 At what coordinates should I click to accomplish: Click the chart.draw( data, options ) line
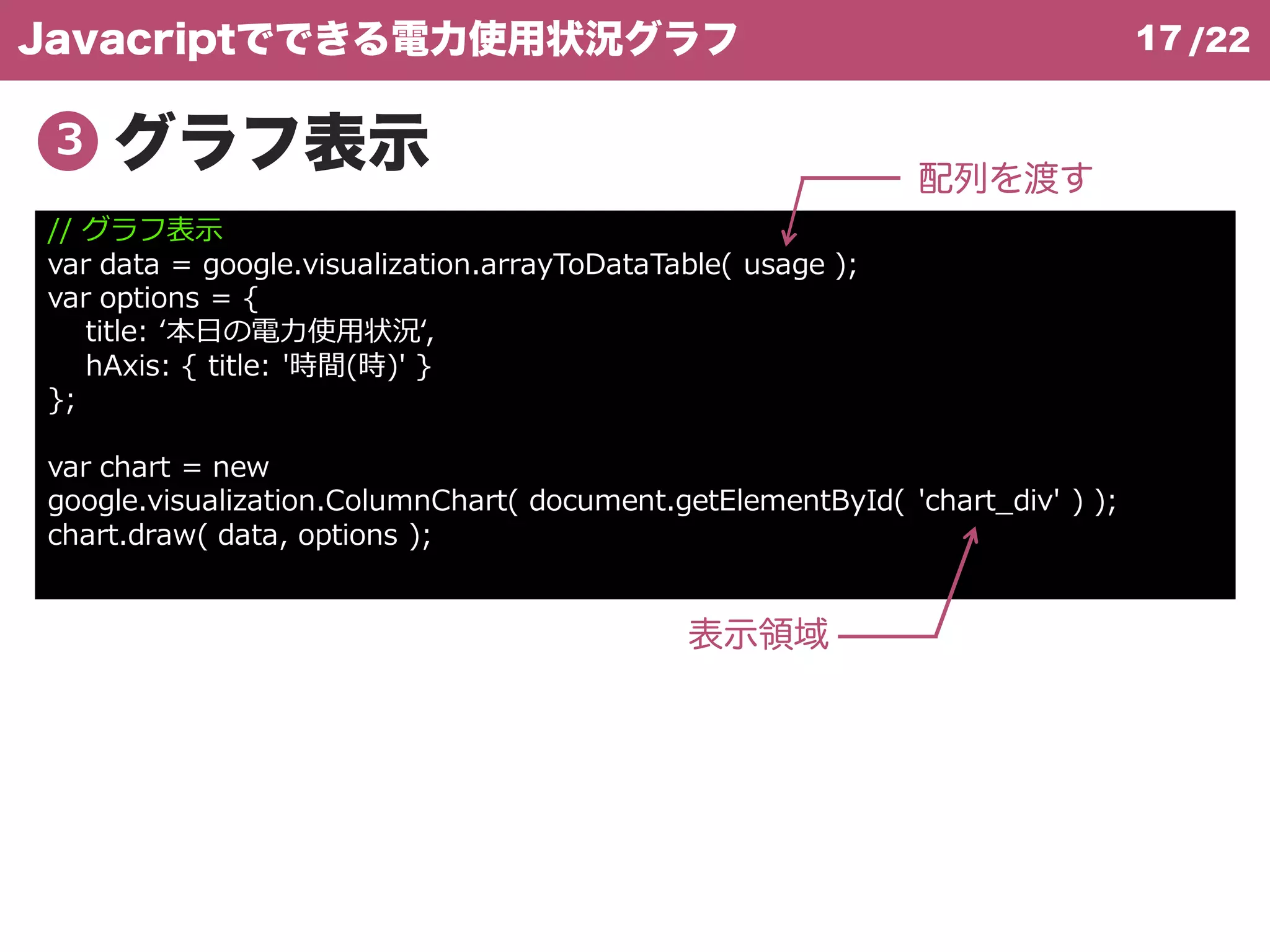(x=239, y=535)
